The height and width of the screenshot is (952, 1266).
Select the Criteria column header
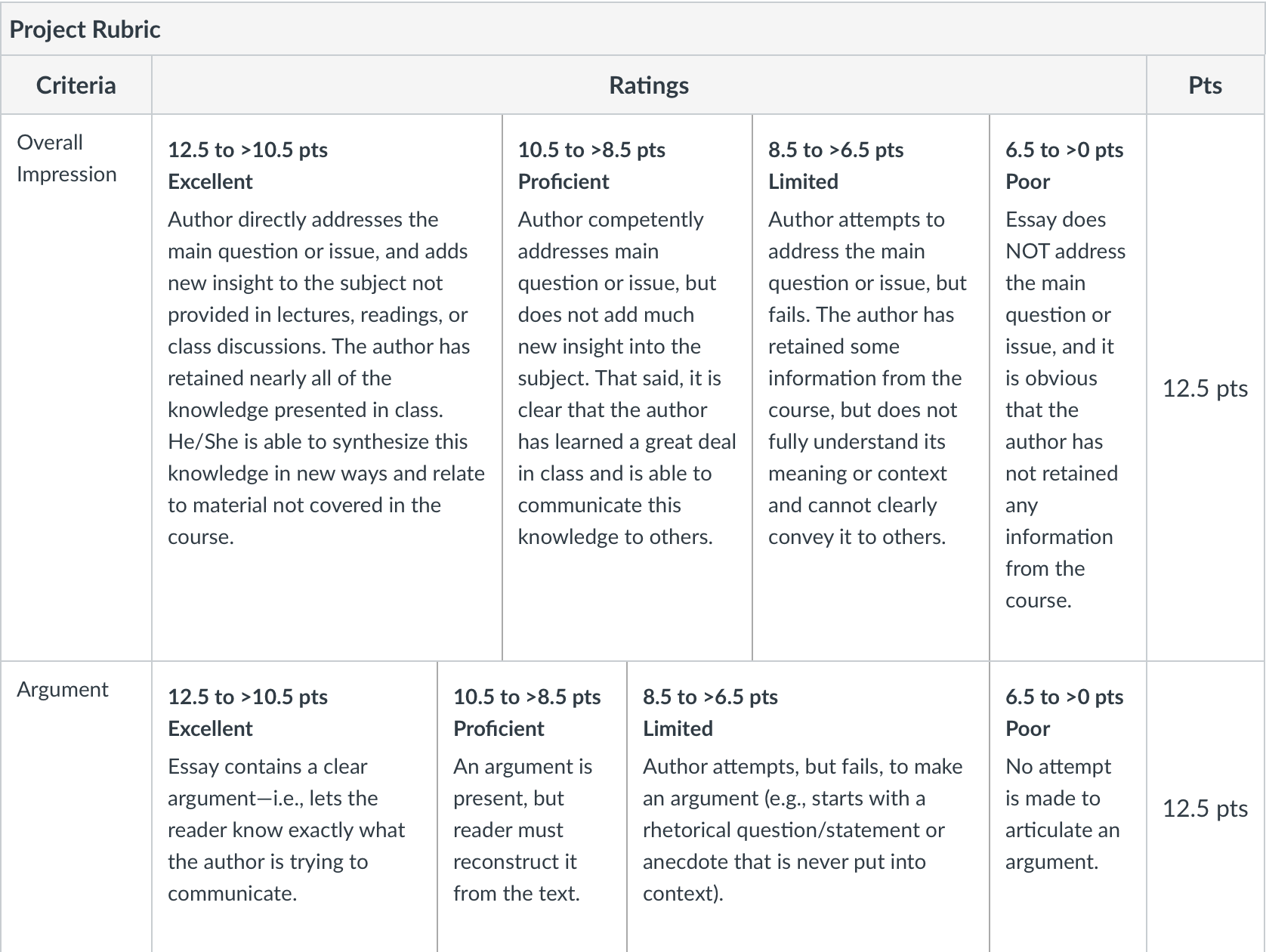(76, 85)
